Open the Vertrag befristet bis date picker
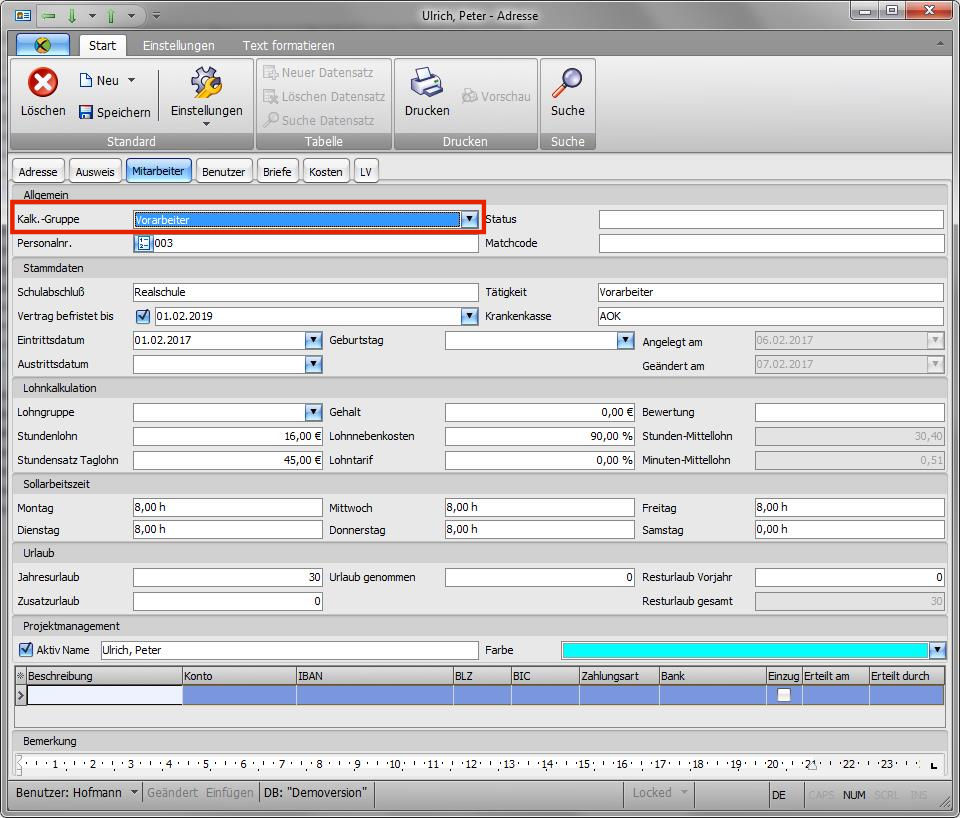960x818 pixels. pos(469,316)
